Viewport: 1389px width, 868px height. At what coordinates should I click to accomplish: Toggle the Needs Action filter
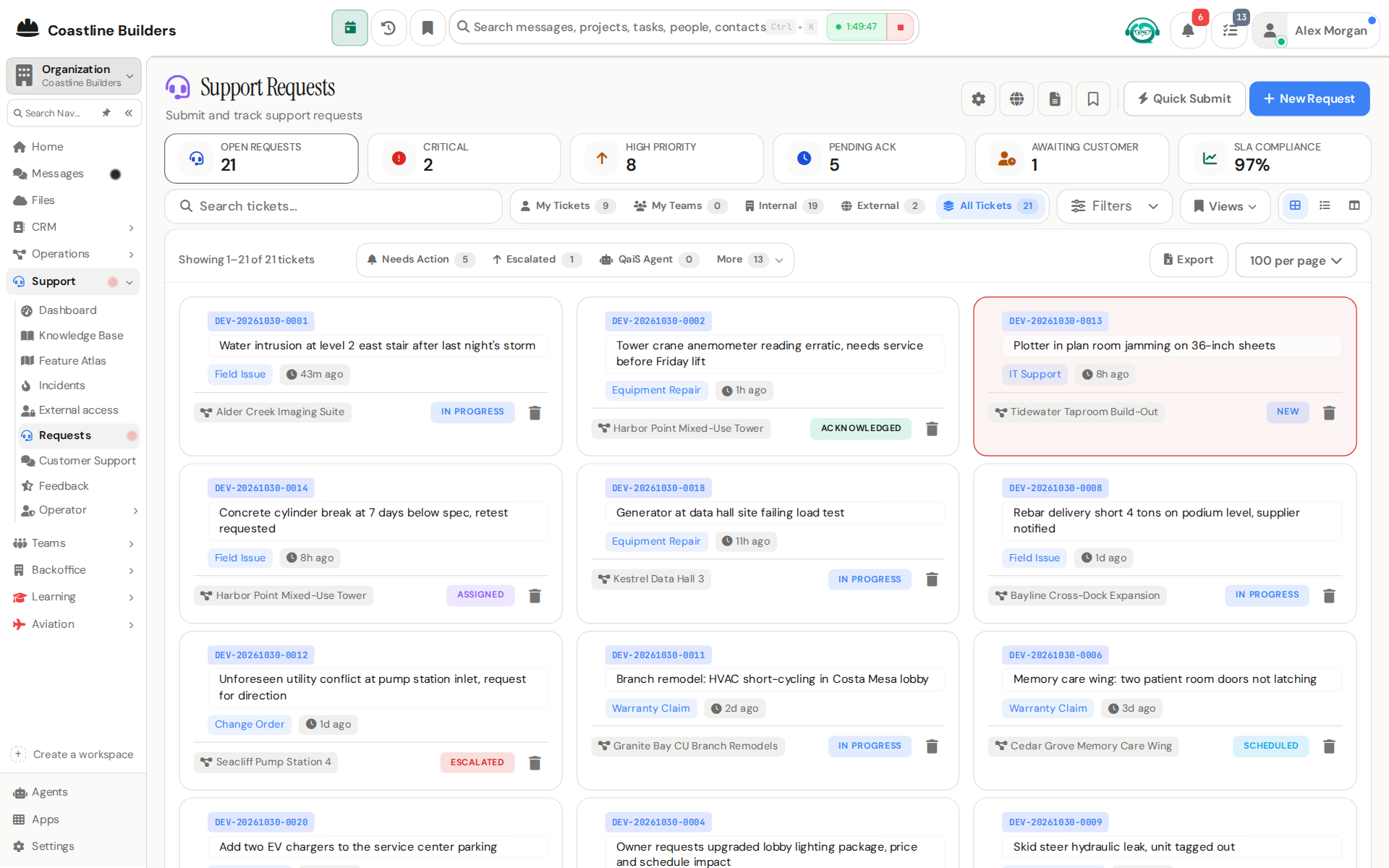421,260
